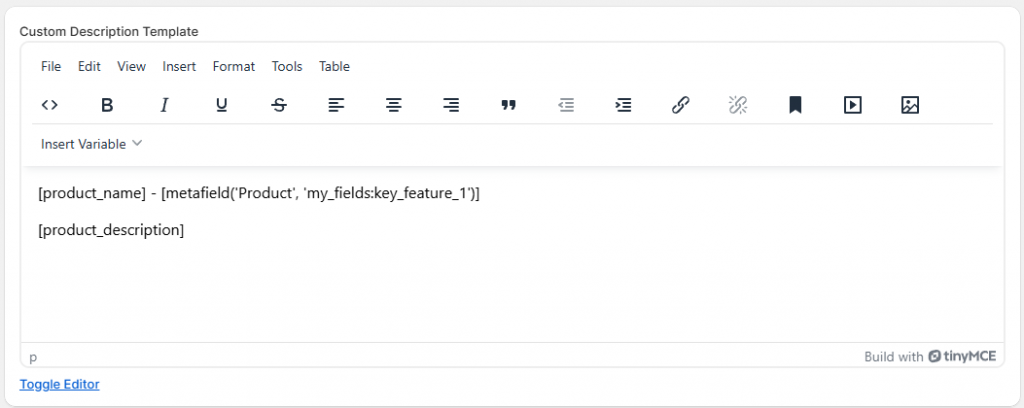The image size is (1024, 408).
Task: Insert a blockquote
Action: pos(508,104)
